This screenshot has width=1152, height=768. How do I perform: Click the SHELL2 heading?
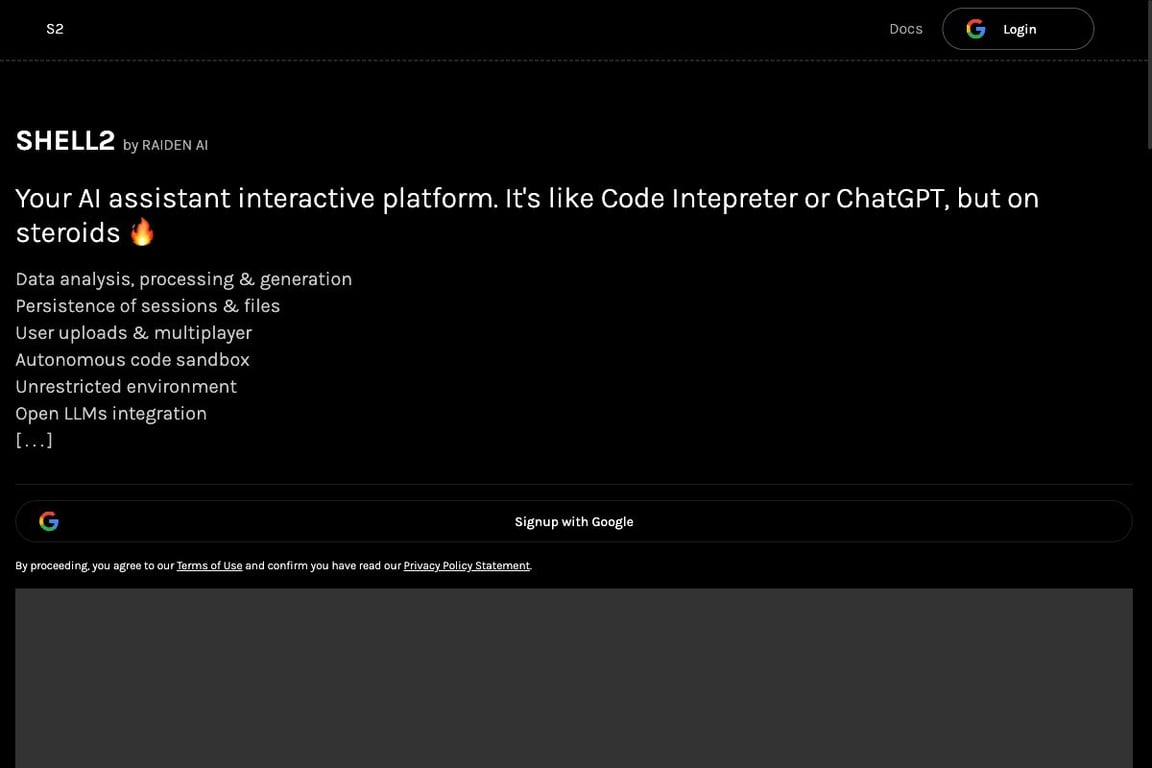65,140
